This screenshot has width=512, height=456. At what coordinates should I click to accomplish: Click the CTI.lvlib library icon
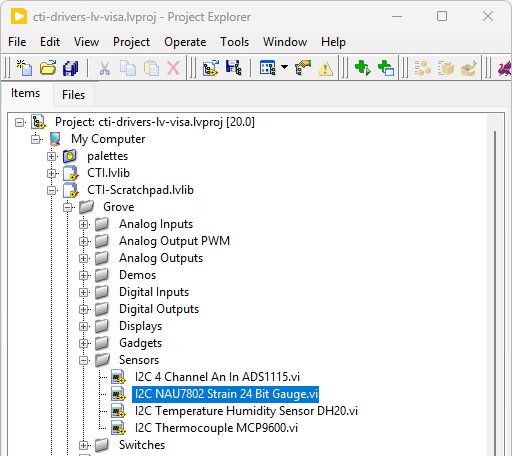click(x=71, y=173)
